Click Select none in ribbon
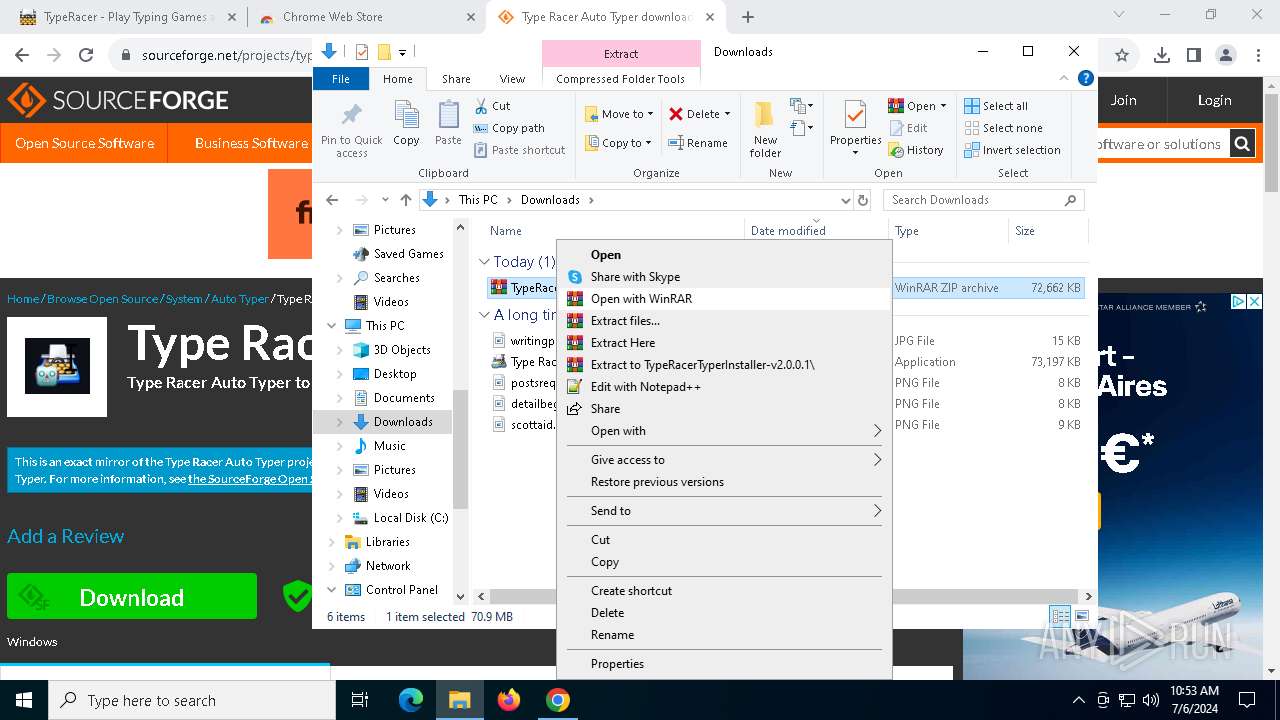1280x720 pixels. [x=1003, y=128]
